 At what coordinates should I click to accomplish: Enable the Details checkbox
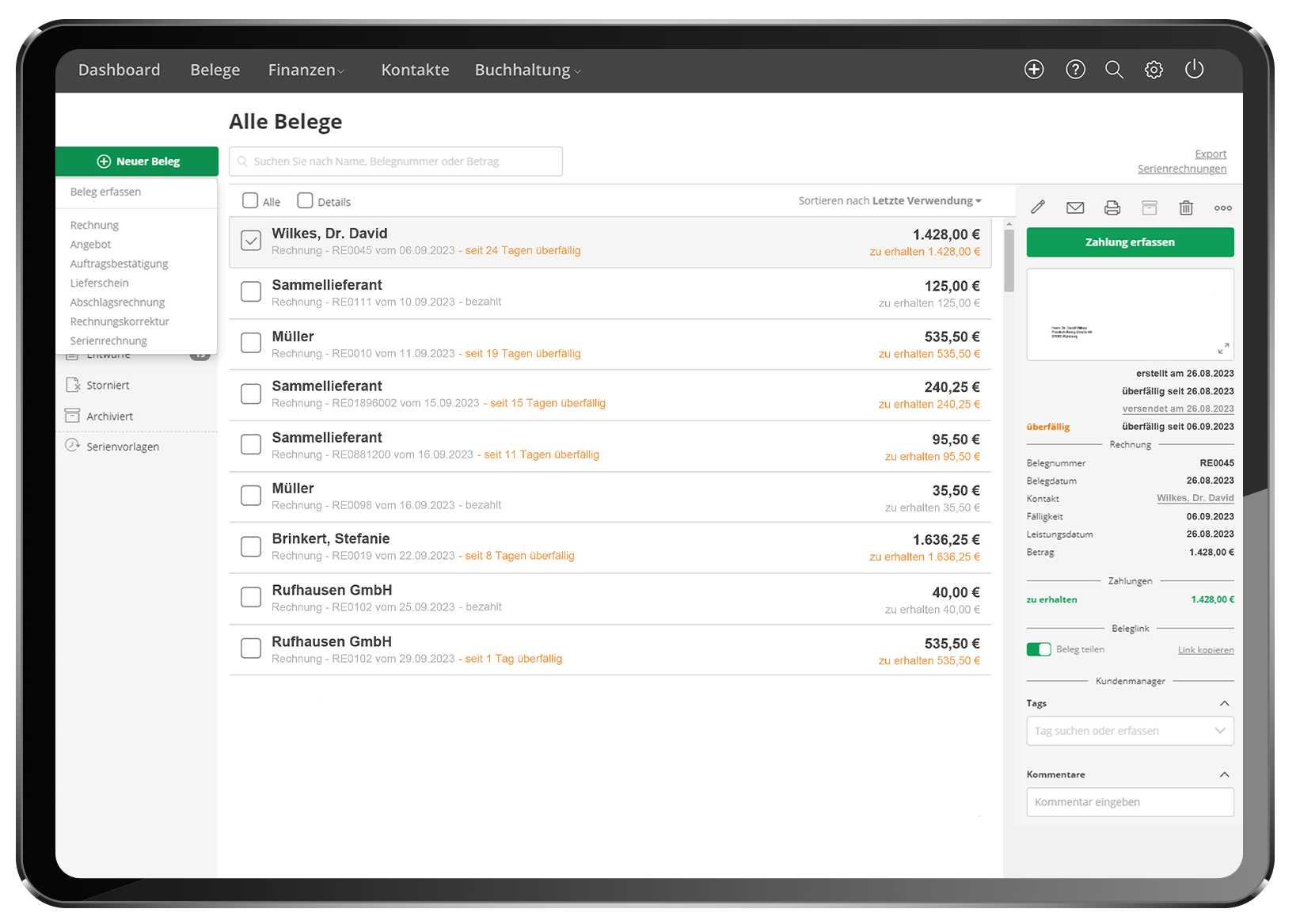[x=305, y=201]
